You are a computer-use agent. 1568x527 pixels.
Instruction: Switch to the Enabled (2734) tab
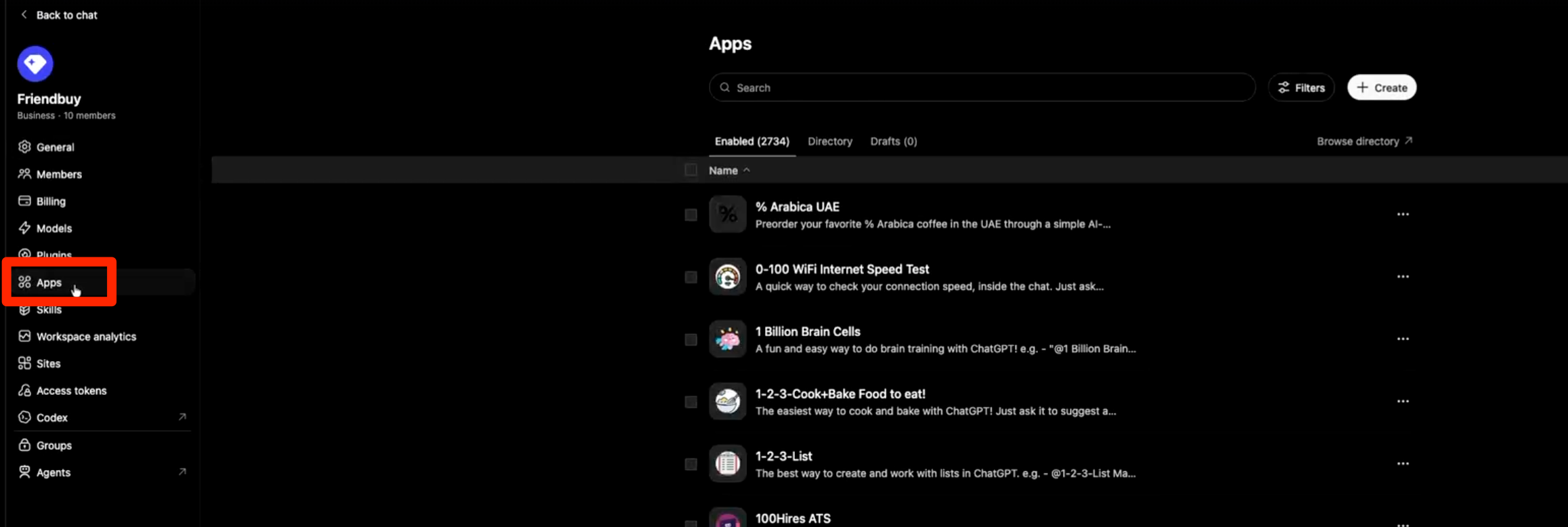[752, 142]
